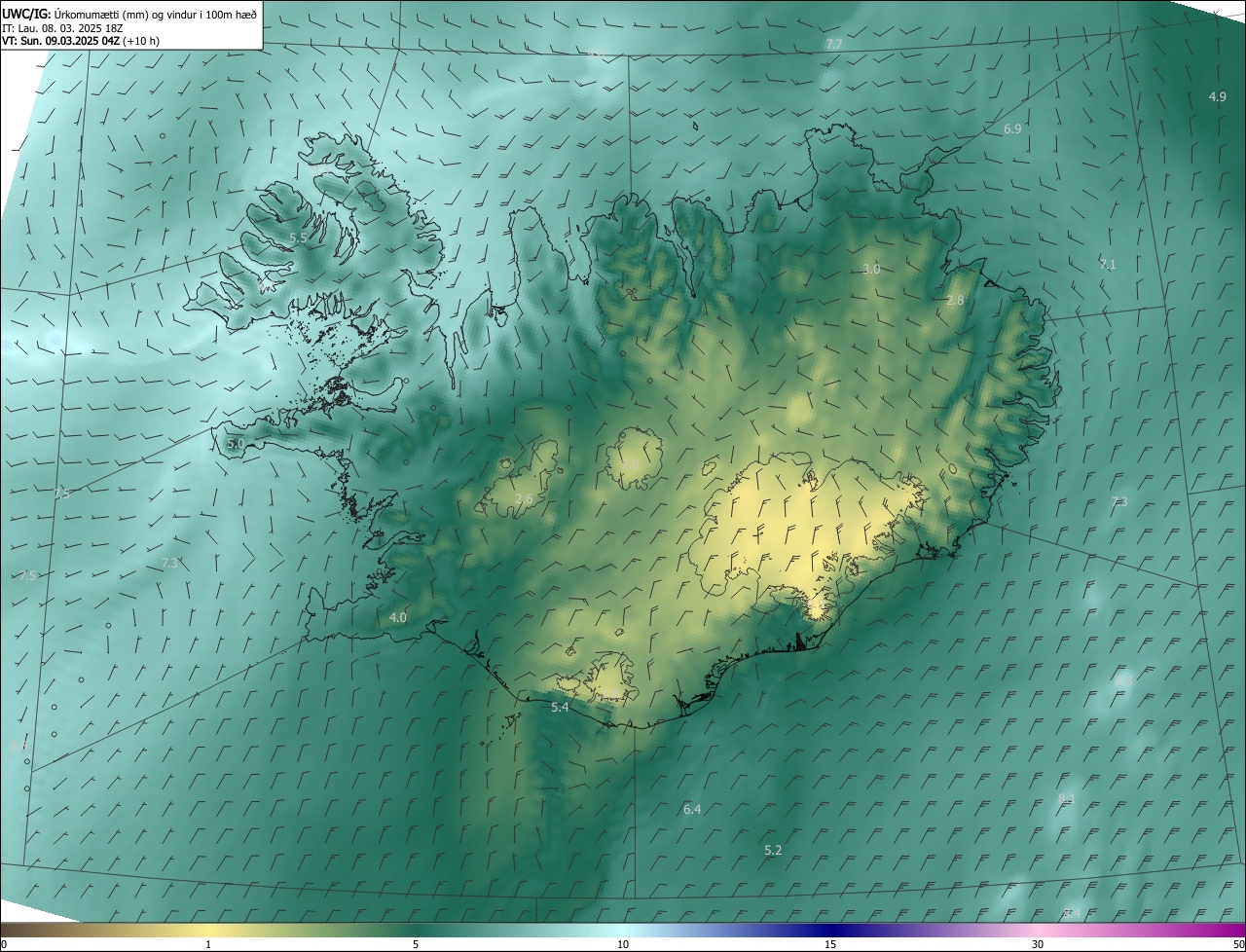Screen dimensions: 1246x952
Task: Select the 2.8 value label
Action: [955, 301]
